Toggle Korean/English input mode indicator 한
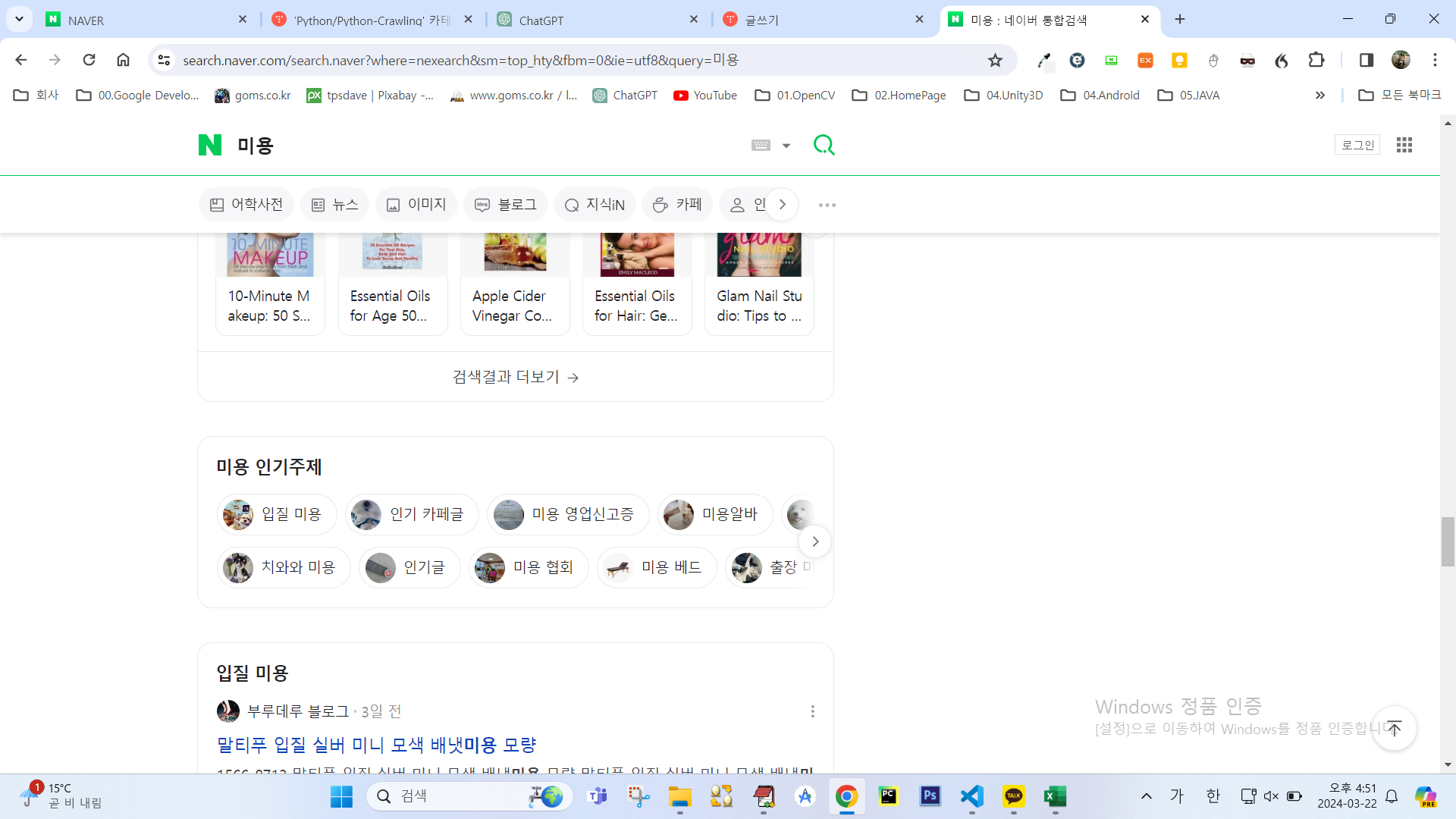Viewport: 1456px width, 819px height. coord(1213,796)
